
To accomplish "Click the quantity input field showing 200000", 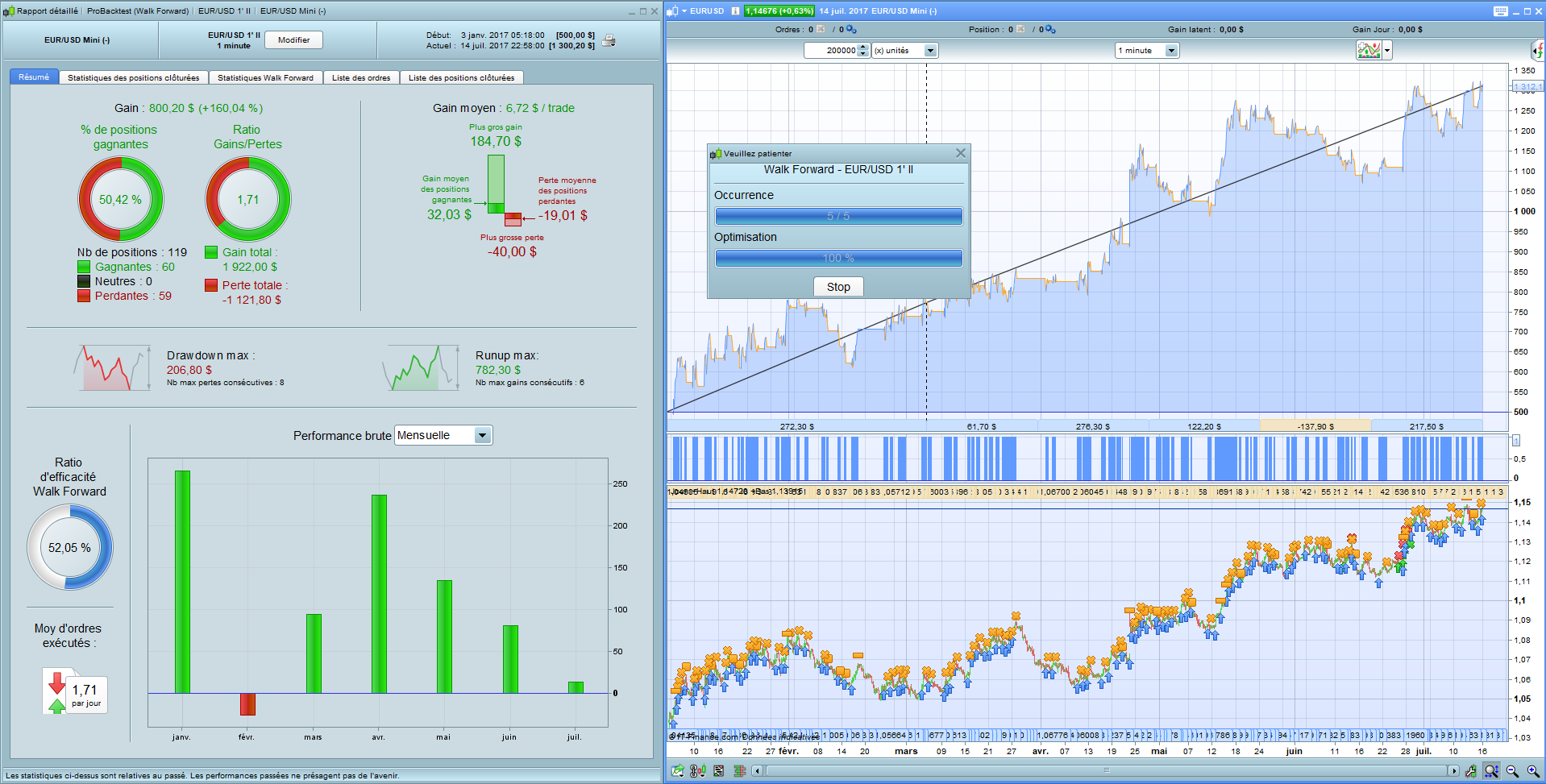I will click(831, 50).
